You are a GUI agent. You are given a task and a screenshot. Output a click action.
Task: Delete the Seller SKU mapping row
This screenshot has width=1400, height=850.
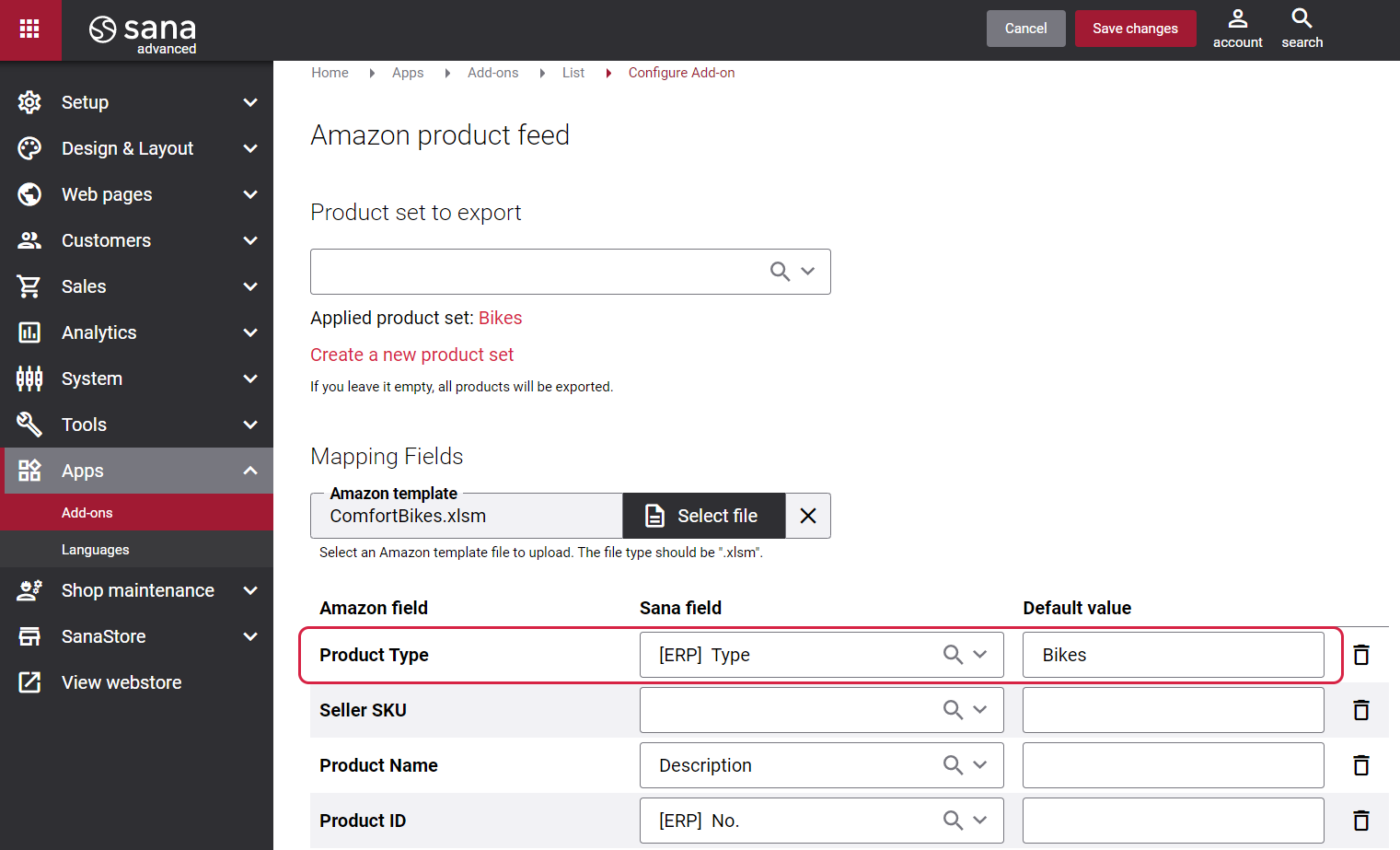coord(1361,710)
